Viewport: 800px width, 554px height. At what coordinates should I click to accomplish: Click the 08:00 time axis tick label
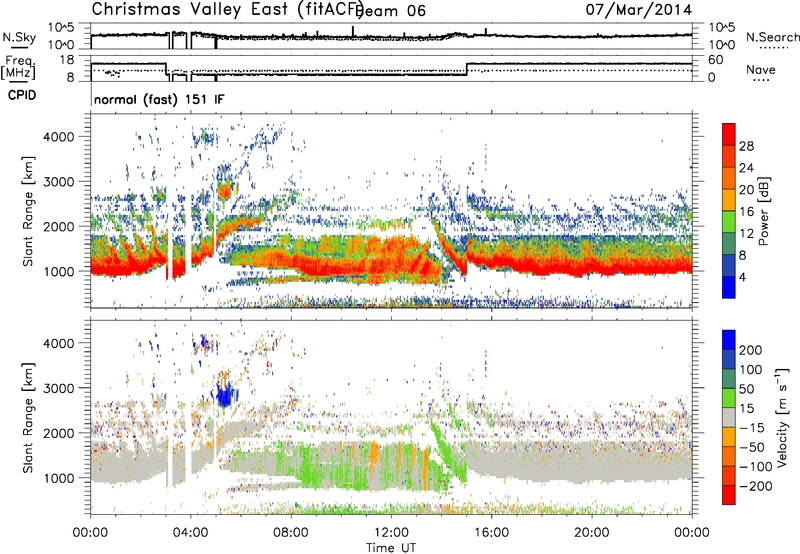291,533
